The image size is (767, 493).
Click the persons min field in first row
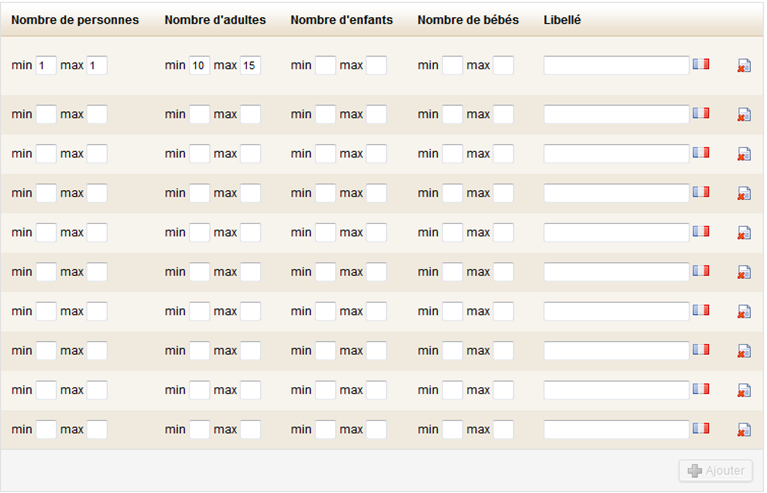coord(46,66)
